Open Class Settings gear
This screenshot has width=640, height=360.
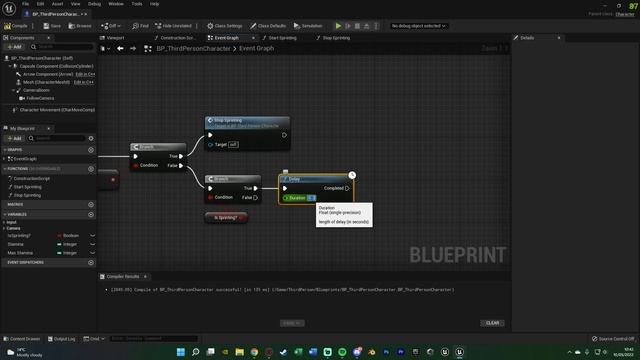(x=224, y=26)
